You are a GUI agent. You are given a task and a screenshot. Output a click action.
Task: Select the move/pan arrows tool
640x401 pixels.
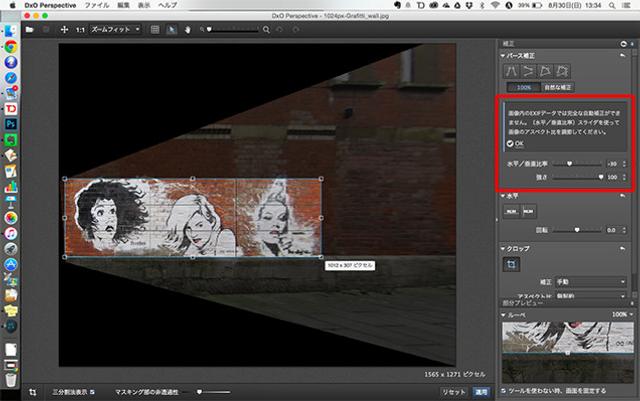point(64,30)
